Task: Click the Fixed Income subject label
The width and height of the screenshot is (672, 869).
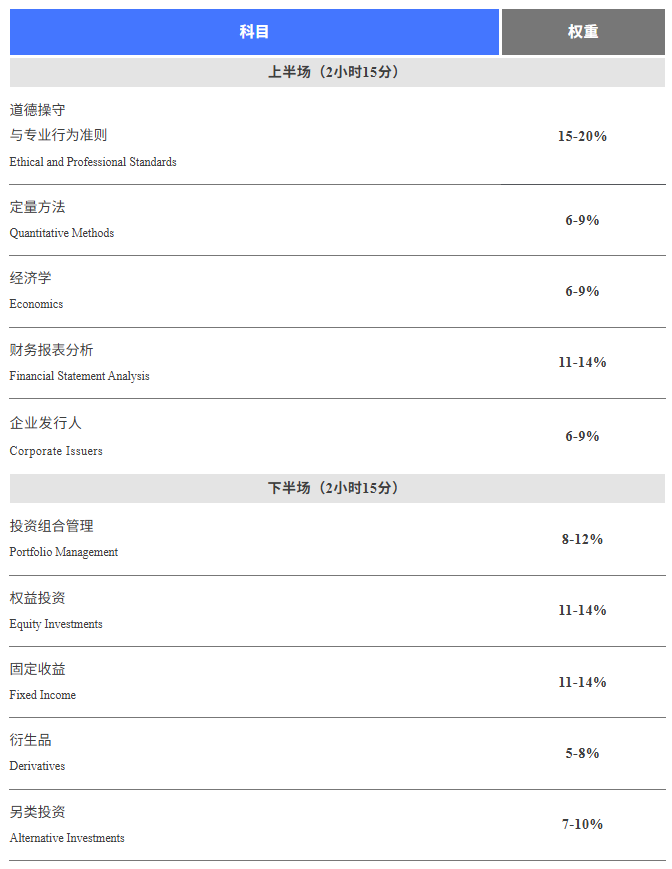Action: 43,695
